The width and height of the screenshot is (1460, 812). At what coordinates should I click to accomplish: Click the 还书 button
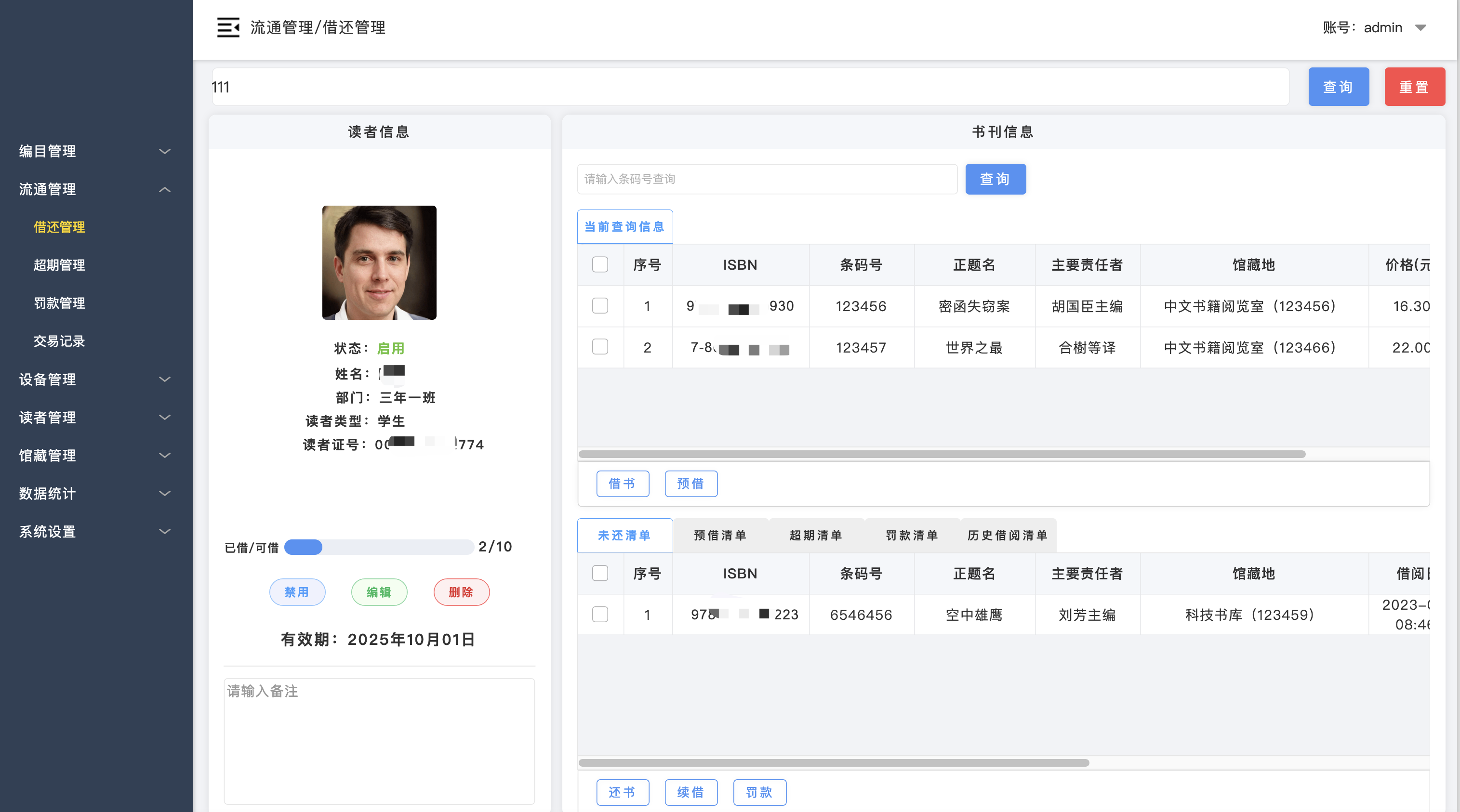tap(623, 792)
